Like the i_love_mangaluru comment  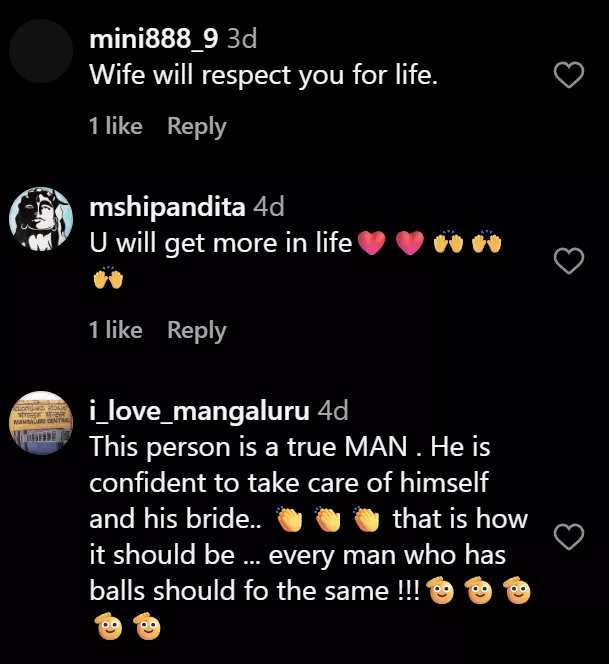click(569, 537)
